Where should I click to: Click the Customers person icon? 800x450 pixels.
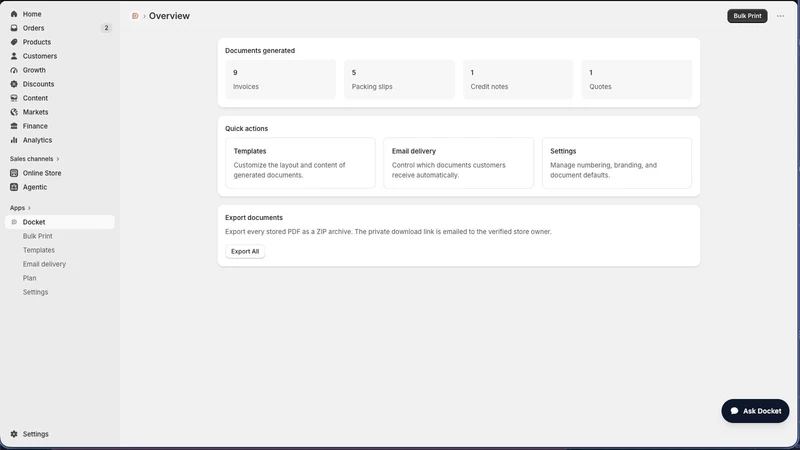[14, 56]
